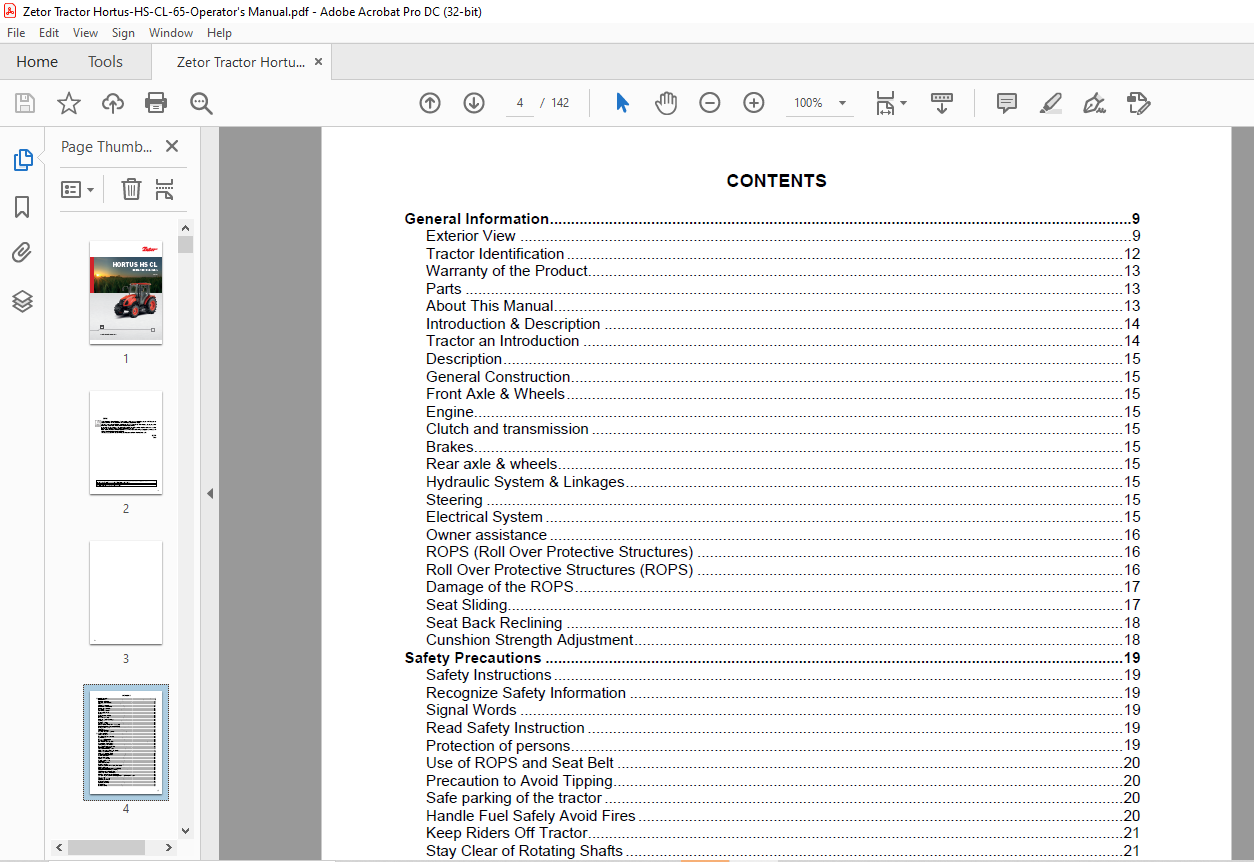The height and width of the screenshot is (862, 1254).
Task: Select the Zetor Tractor document tab
Action: (241, 62)
